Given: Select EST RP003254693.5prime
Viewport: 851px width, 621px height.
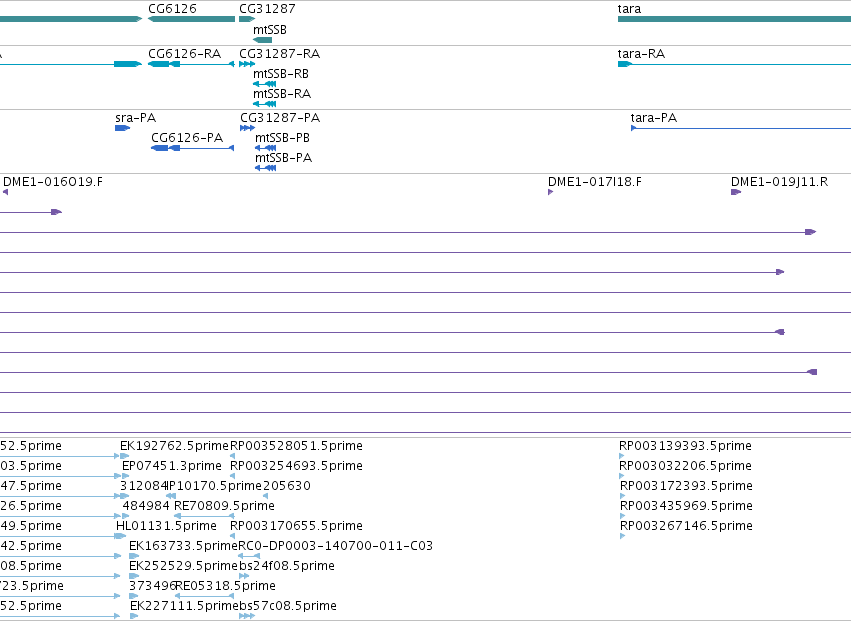Looking at the screenshot, I should pos(296,466).
